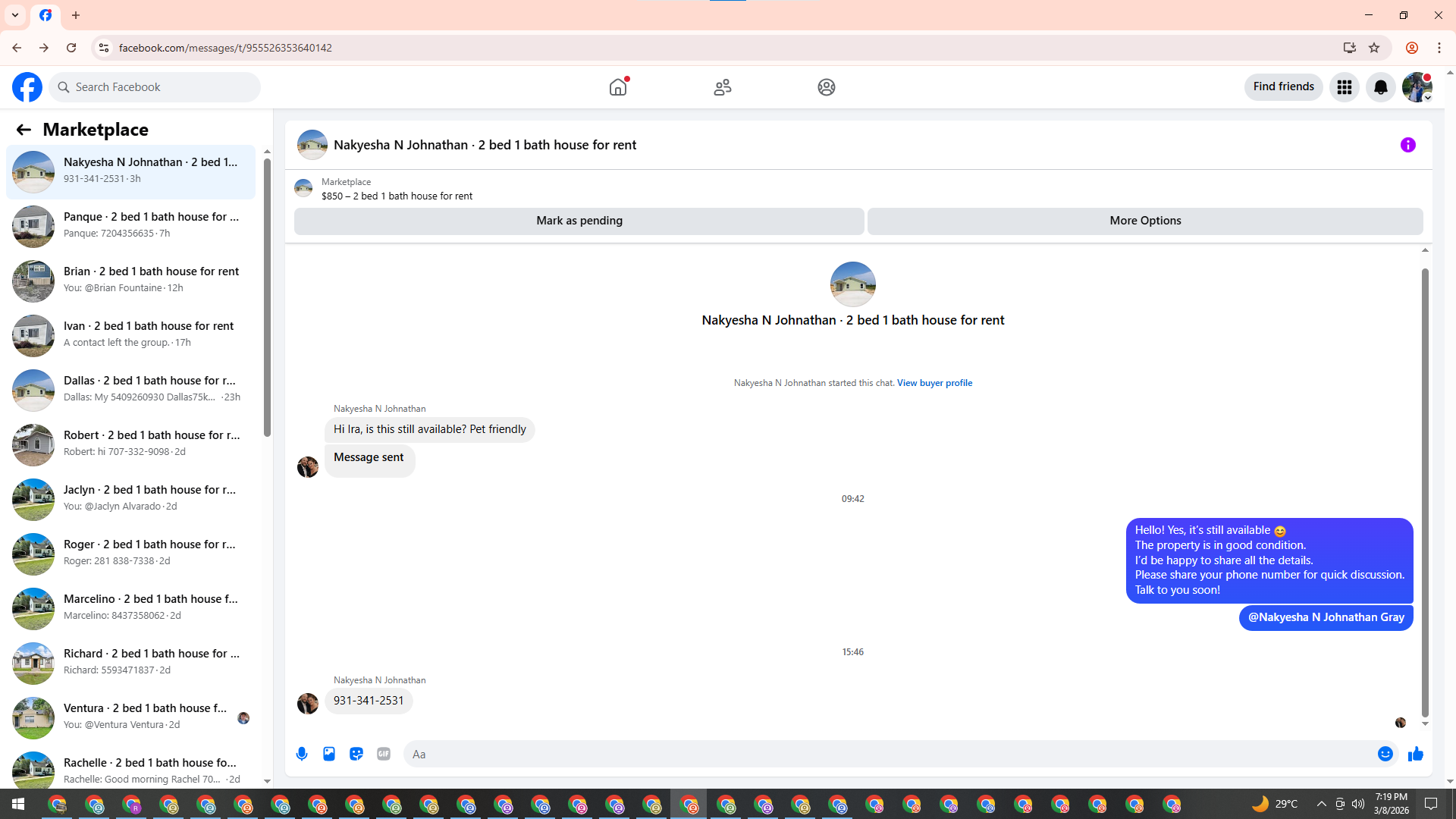1456x819 pixels.
Task: Send a thumbs-up like
Action: (x=1415, y=754)
